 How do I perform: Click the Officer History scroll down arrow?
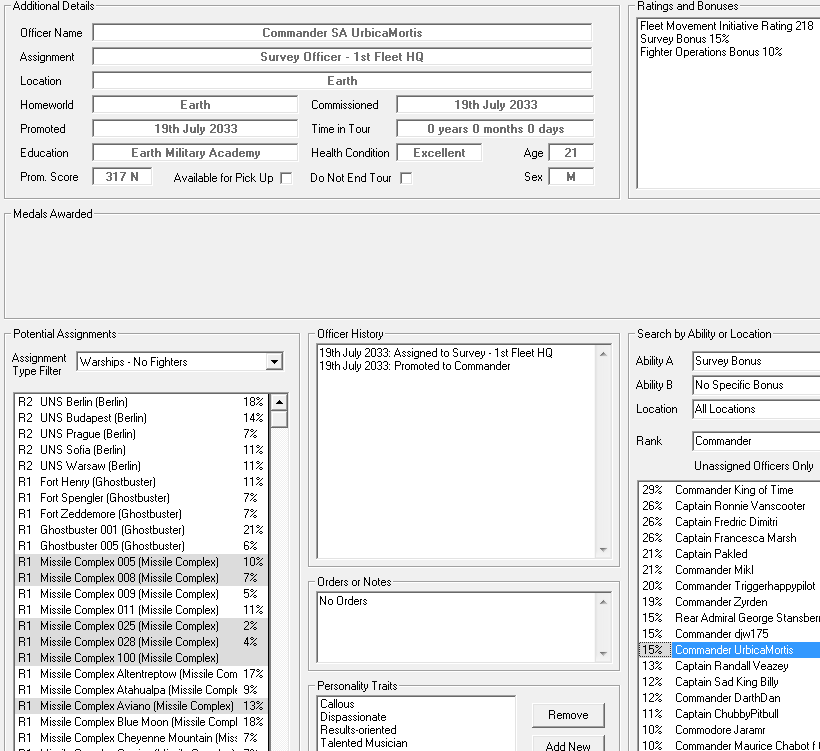tap(603, 549)
